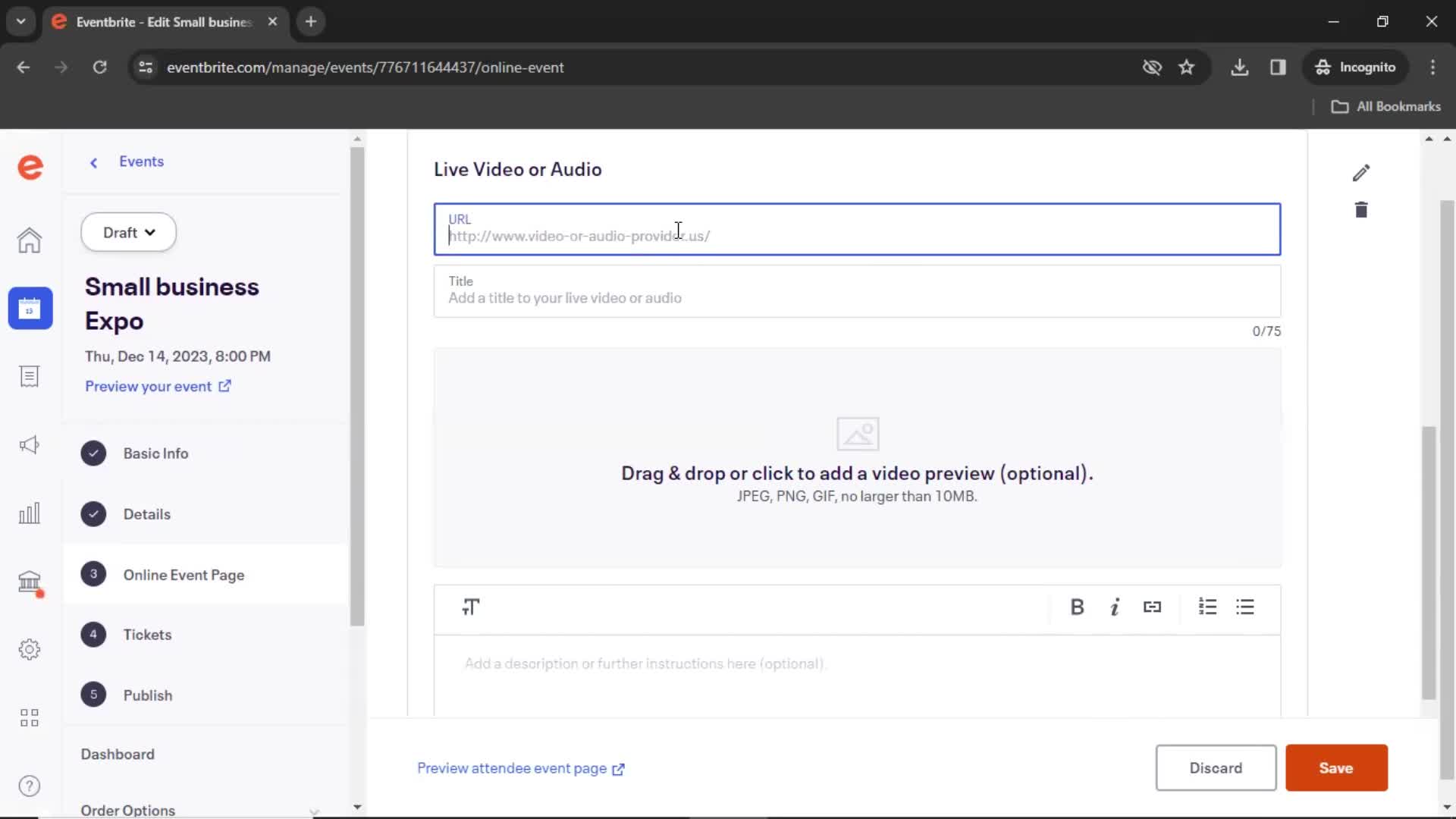Click into the description text area
Viewport: 1456px width, 819px height.
coord(857,676)
